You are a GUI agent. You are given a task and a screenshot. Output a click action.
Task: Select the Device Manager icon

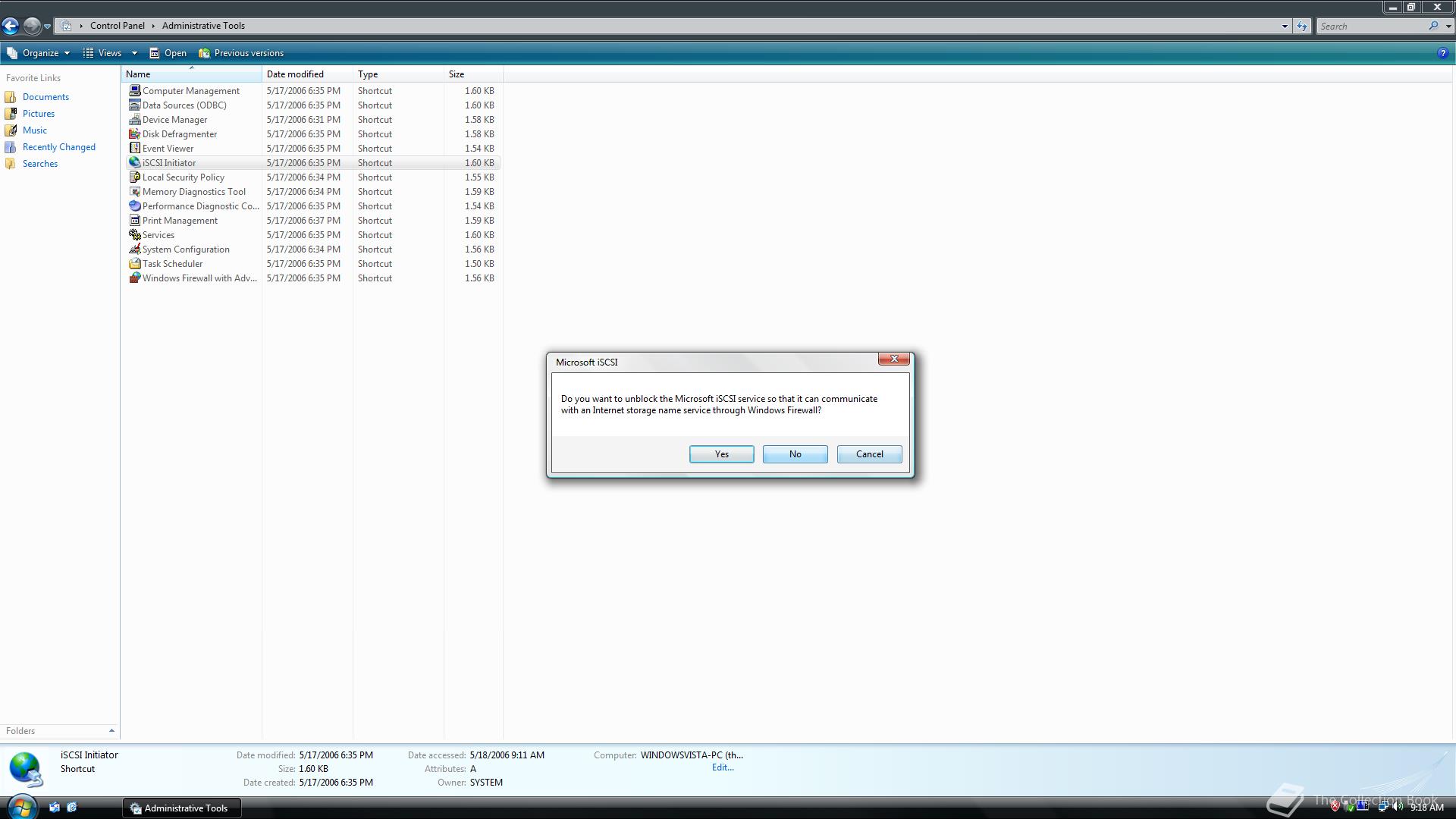pyautogui.click(x=135, y=119)
